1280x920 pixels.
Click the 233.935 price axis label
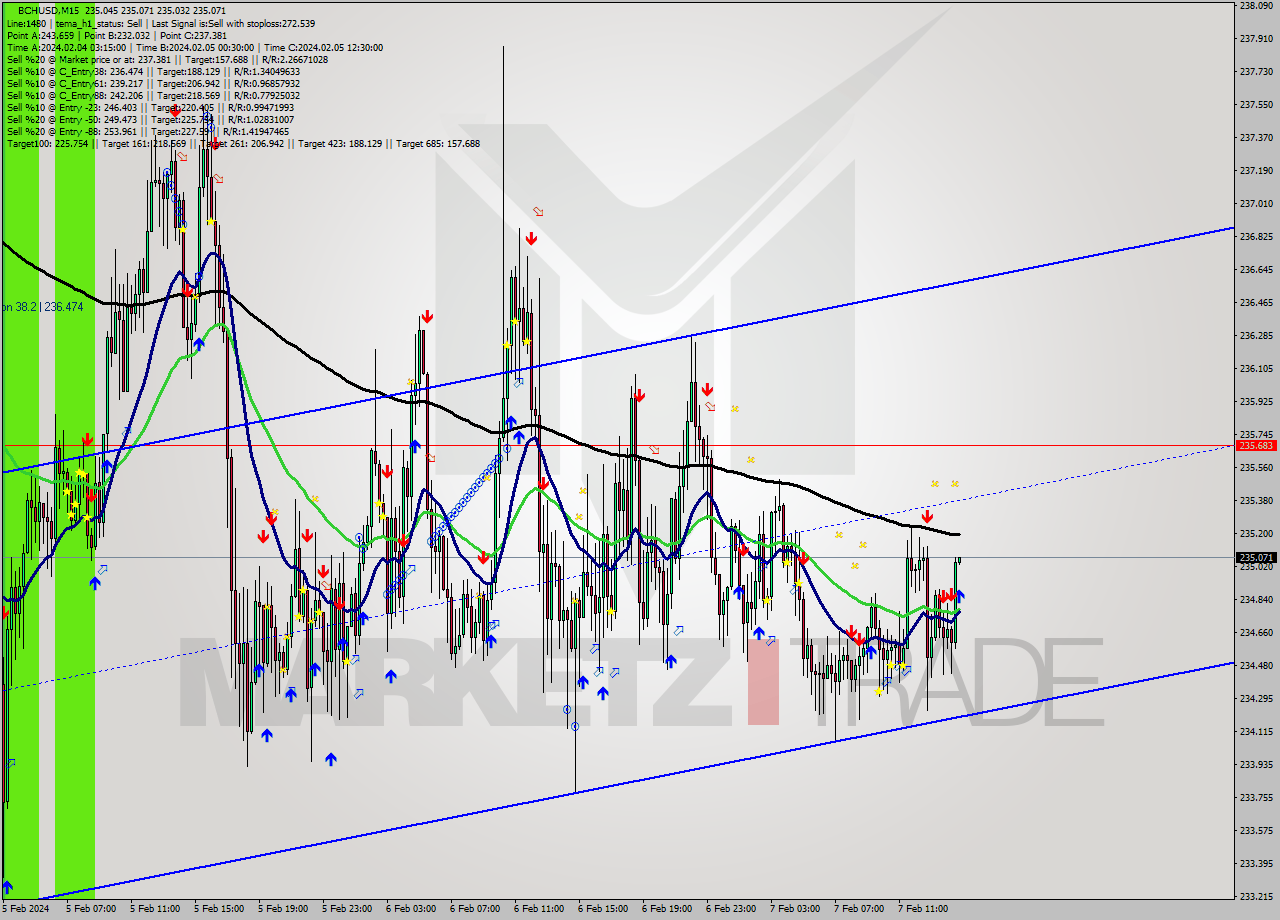[1256, 764]
